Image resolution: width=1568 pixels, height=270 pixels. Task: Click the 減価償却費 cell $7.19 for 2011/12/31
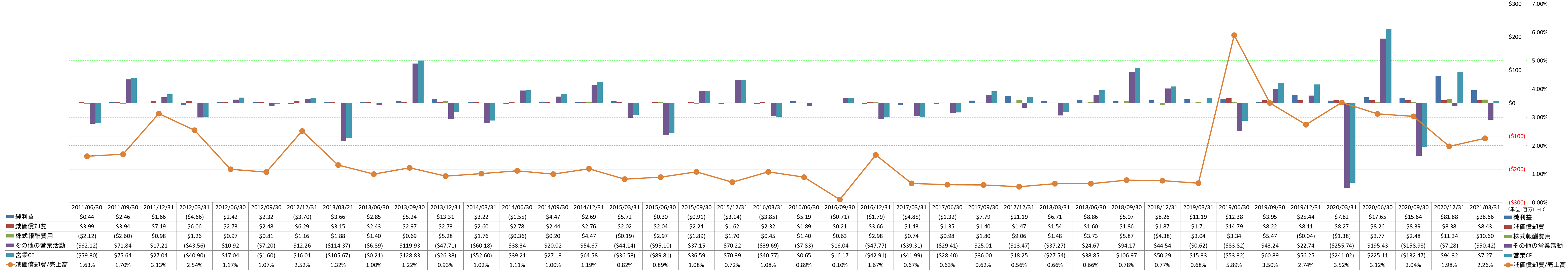159,227
